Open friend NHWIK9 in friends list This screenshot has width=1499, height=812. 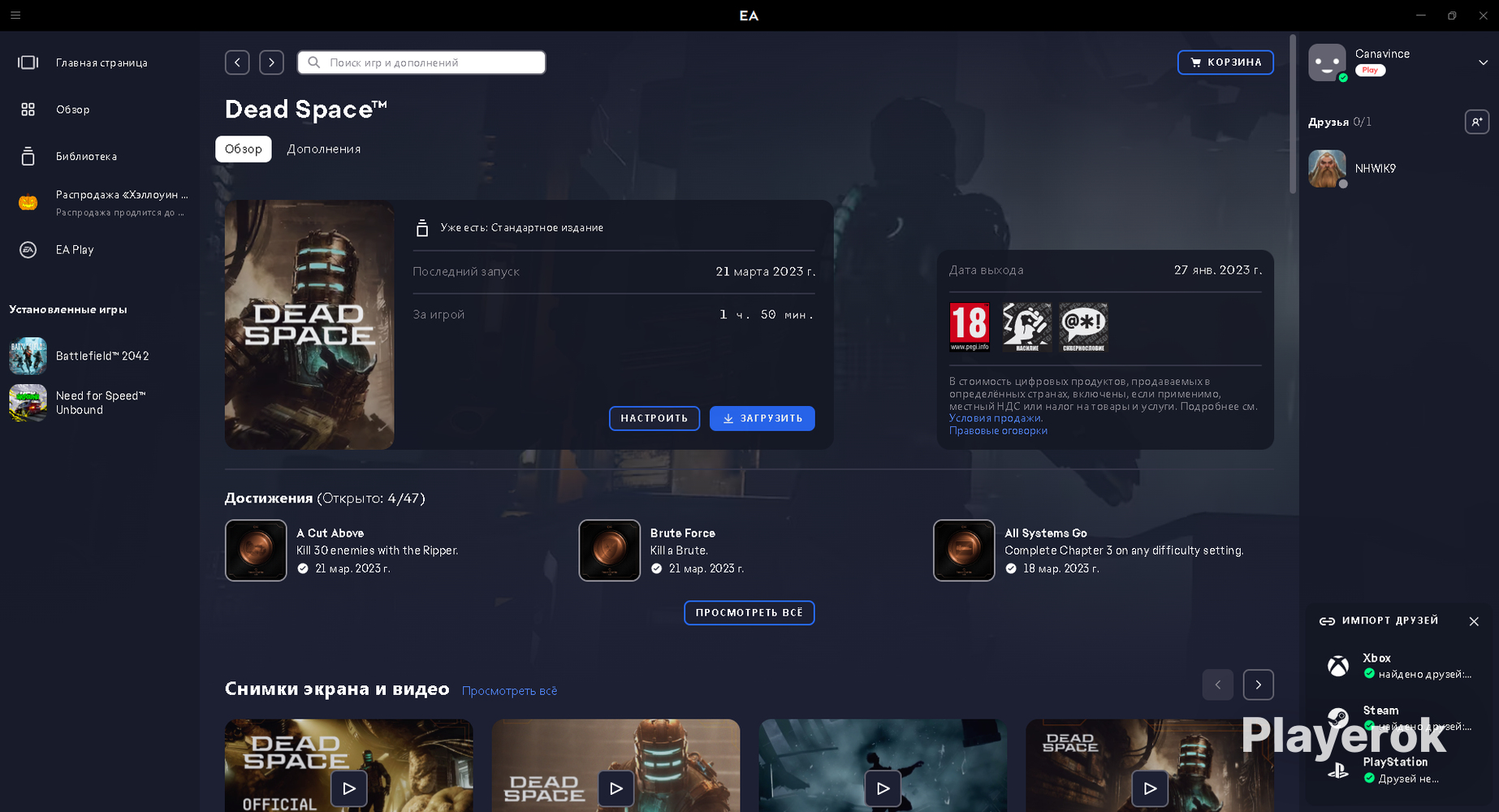tap(1398, 169)
